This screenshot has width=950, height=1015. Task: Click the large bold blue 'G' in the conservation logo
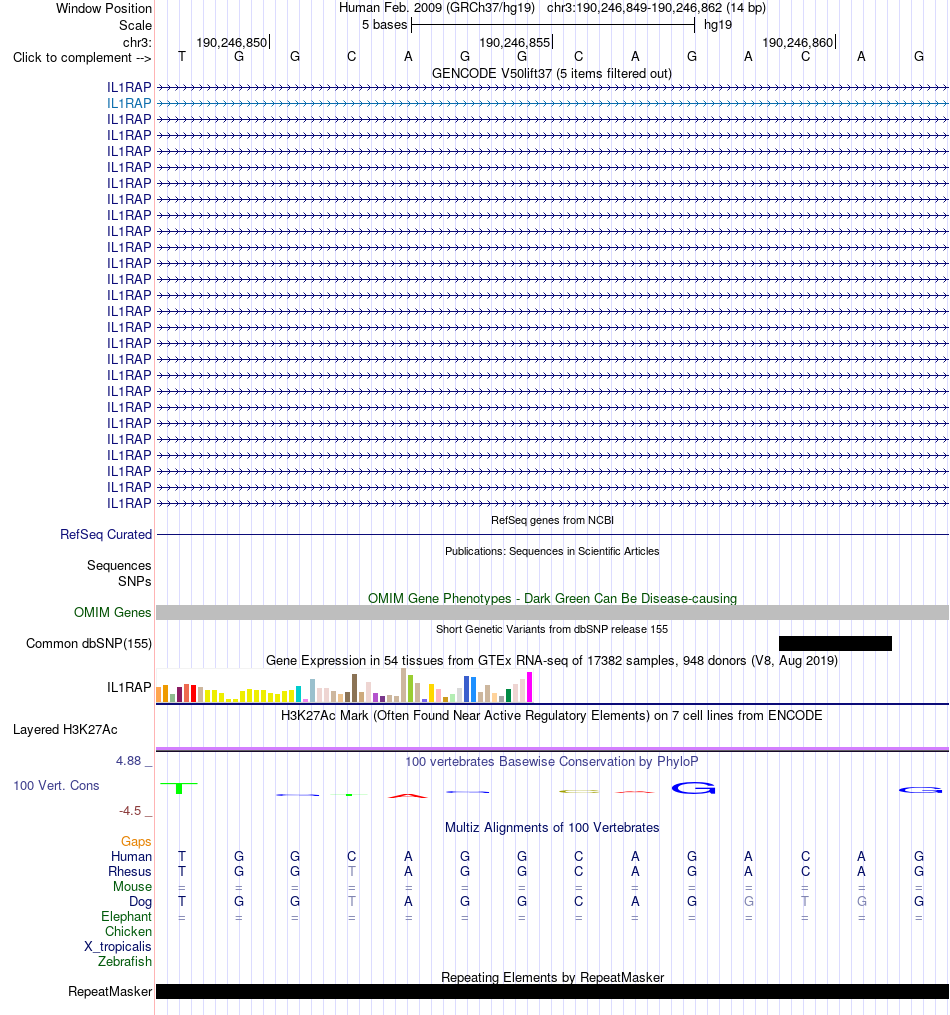(x=693, y=788)
